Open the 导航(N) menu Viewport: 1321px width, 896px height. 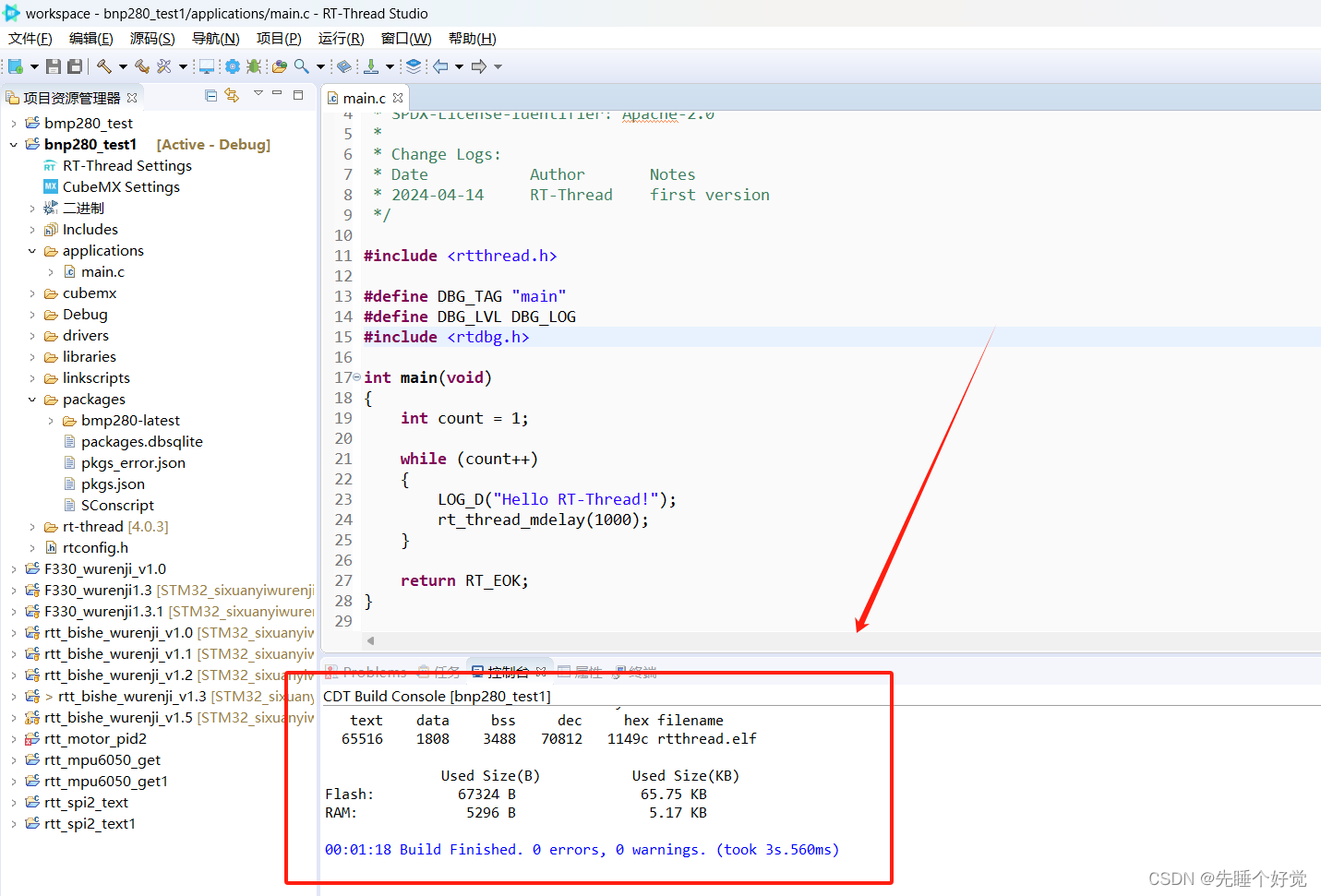[x=215, y=38]
